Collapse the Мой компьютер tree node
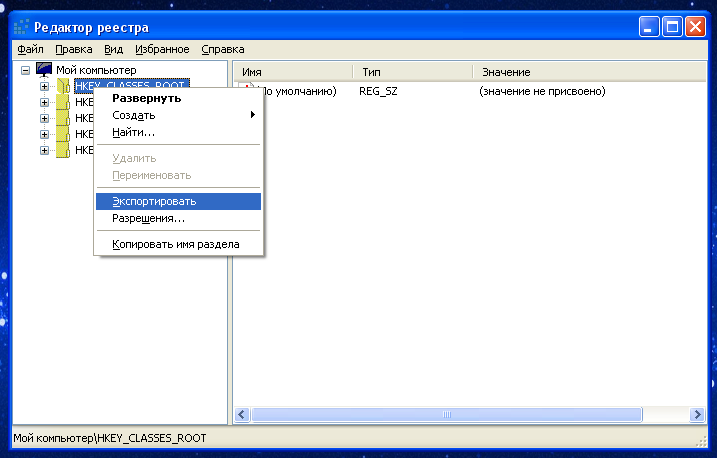Viewport: 717px width, 458px height. tap(26, 70)
